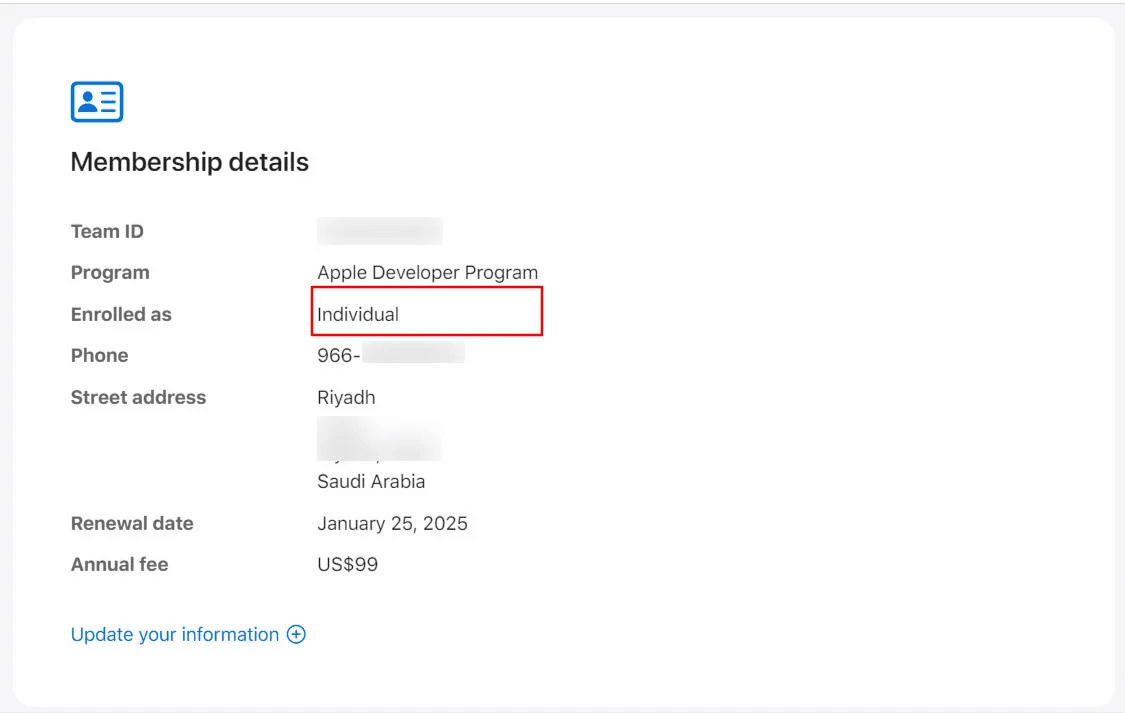
Task: Click the Saudi Arabia country text
Action: [x=371, y=481]
